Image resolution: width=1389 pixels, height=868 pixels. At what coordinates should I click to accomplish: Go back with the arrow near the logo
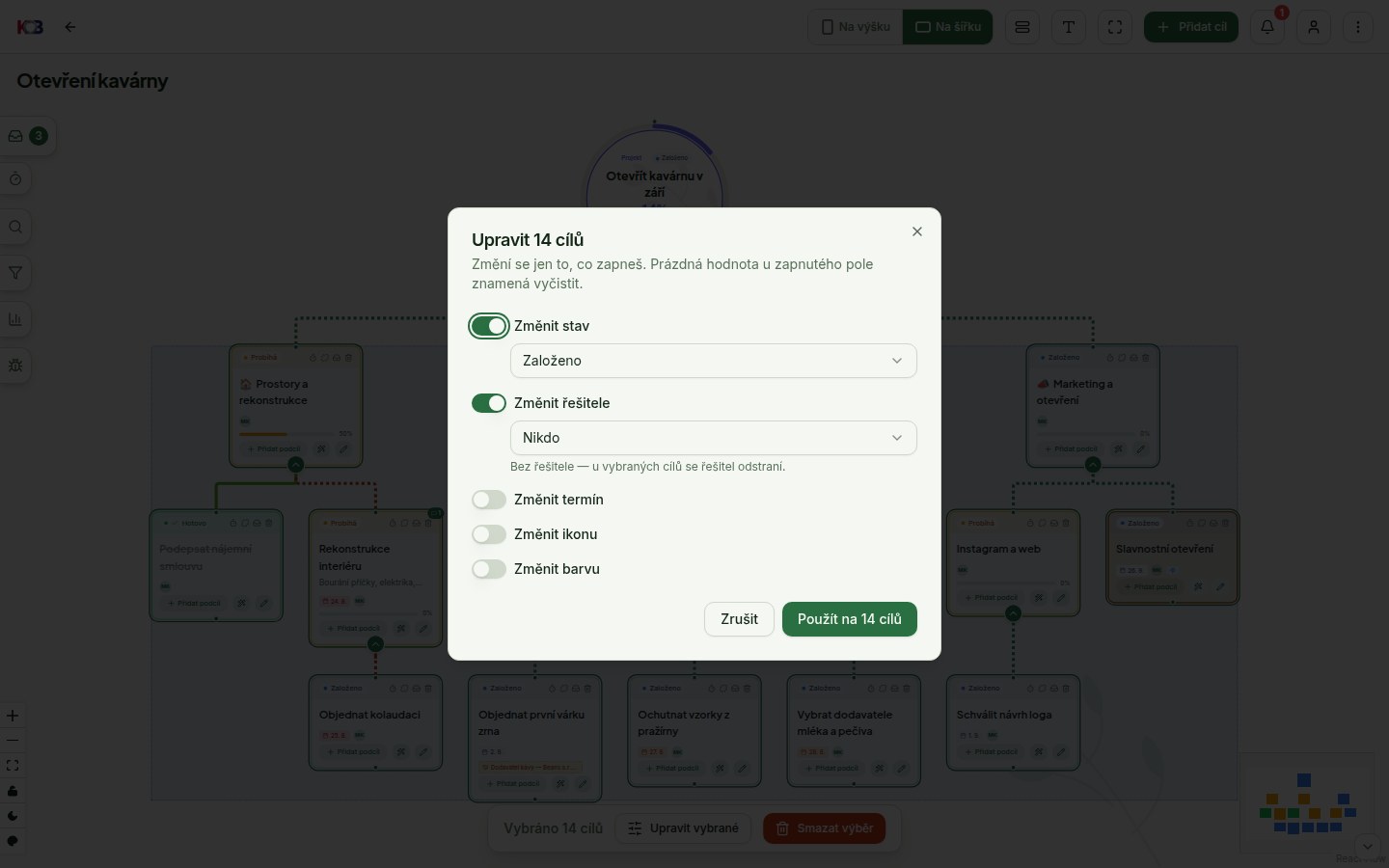[x=70, y=27]
